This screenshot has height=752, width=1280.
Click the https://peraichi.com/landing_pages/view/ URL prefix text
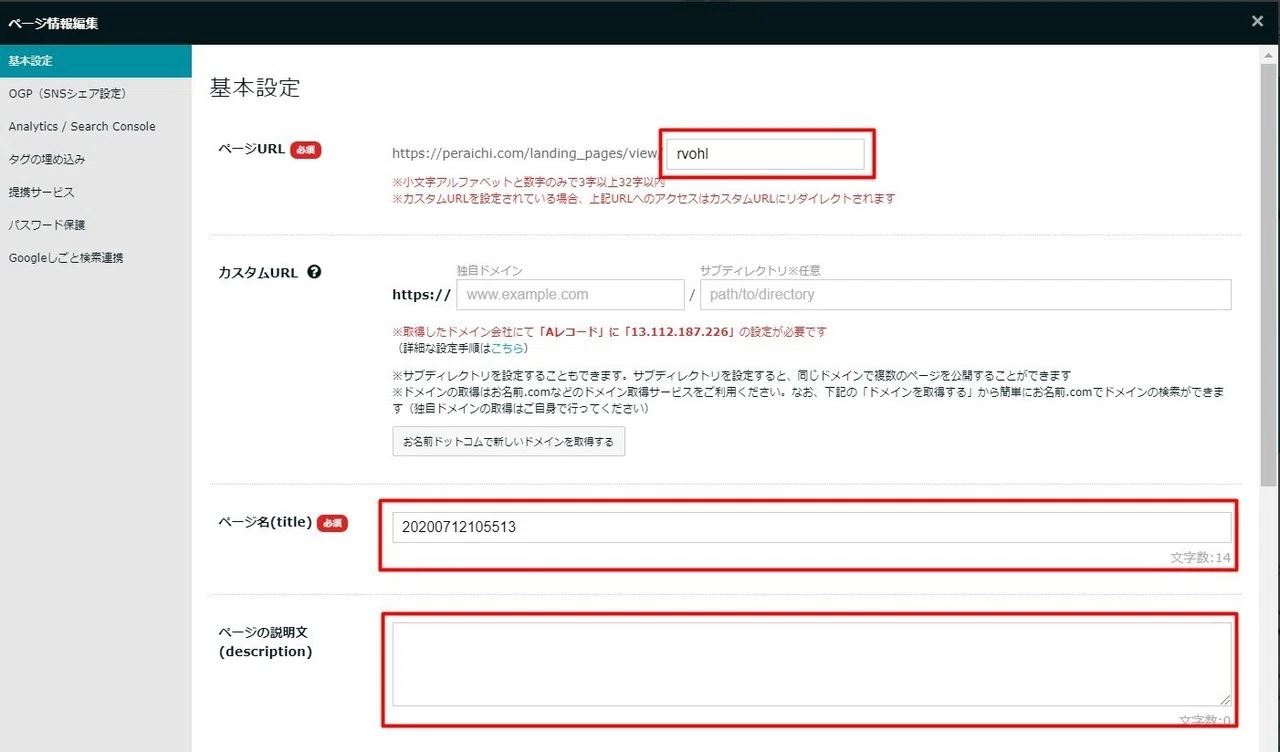coord(525,154)
